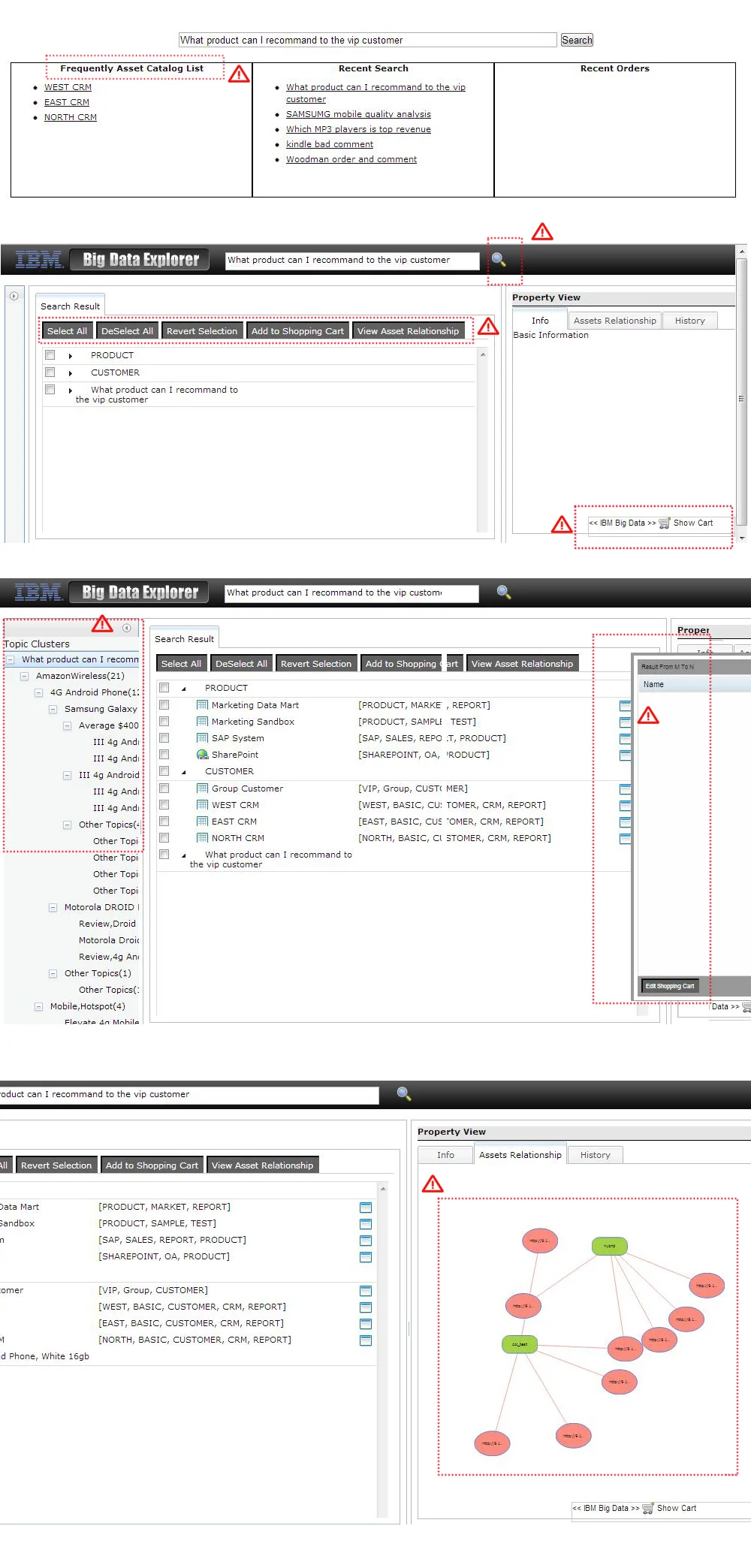Open SAMSUMG mobile quality analysis recent search
Image resolution: width=751 pixels, height=1568 pixels.
(x=358, y=114)
